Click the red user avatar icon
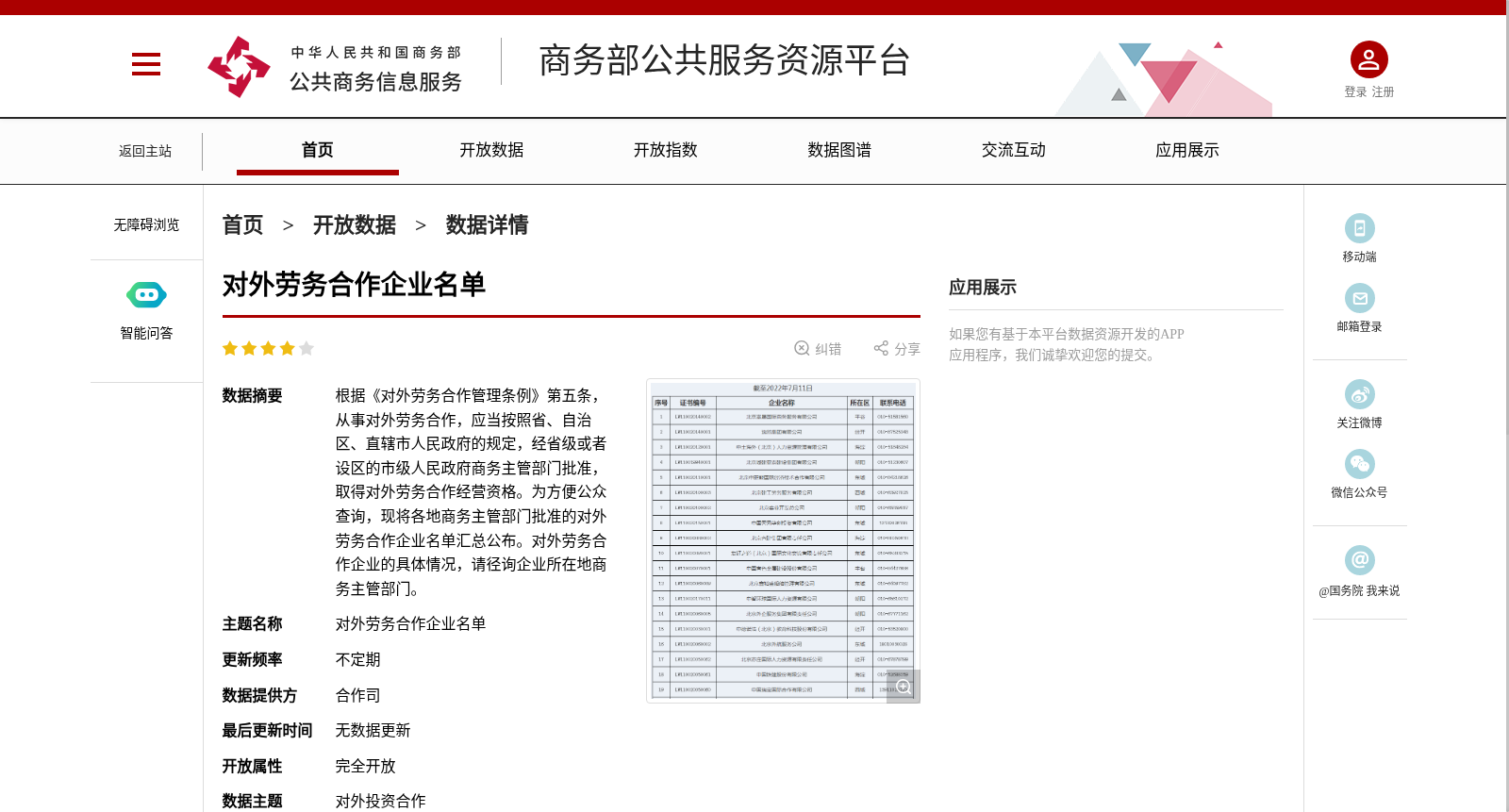The height and width of the screenshot is (812, 1509). tap(1368, 59)
